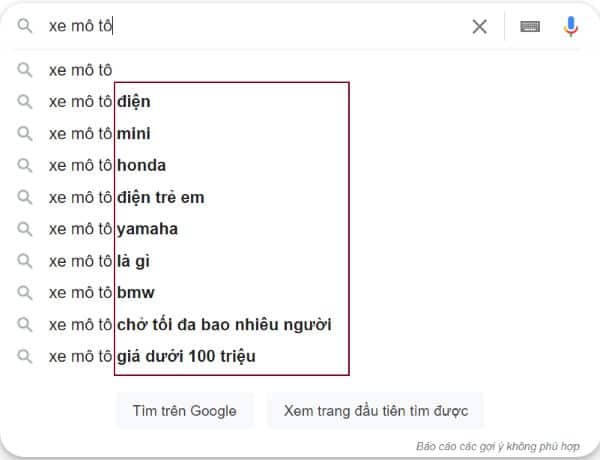Viewport: 600px width, 460px height.
Task: Select the "xe mô tô honda" suggestion text
Action: point(107,165)
